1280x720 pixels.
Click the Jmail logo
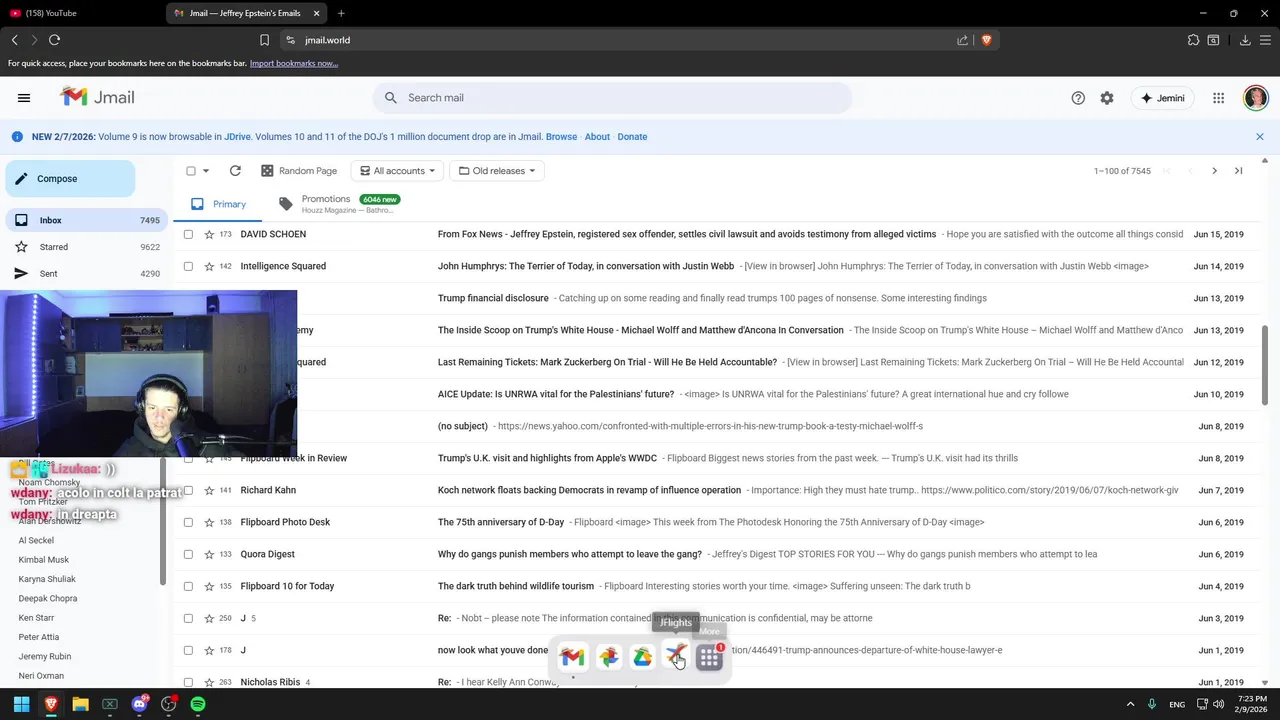97,97
